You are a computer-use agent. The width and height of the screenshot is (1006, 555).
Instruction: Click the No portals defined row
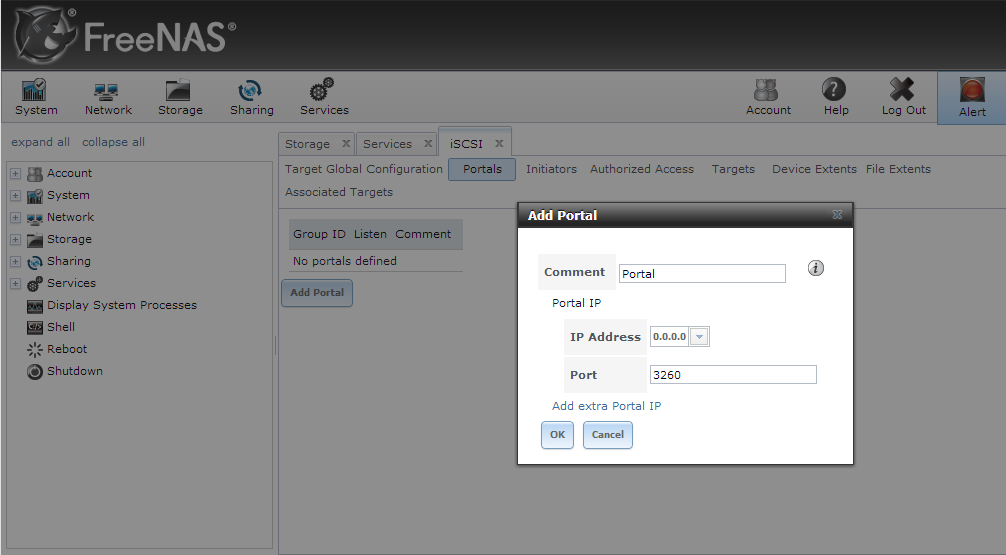click(376, 261)
